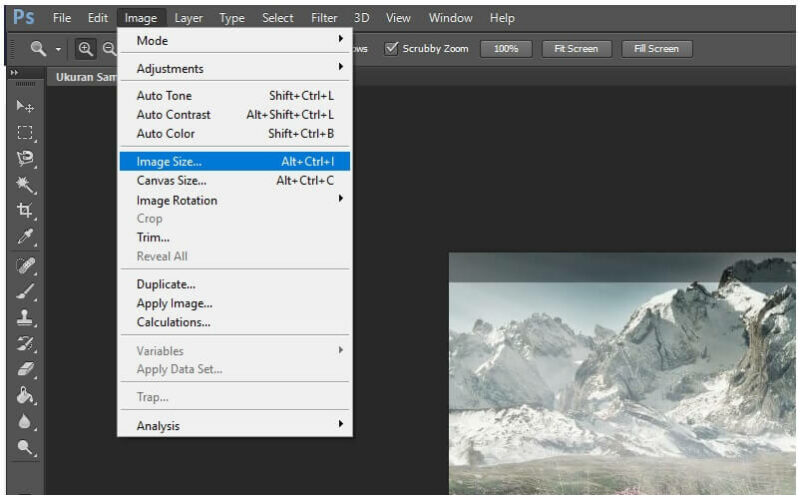Select the Brush tool
This screenshot has height=500, width=800.
24,291
